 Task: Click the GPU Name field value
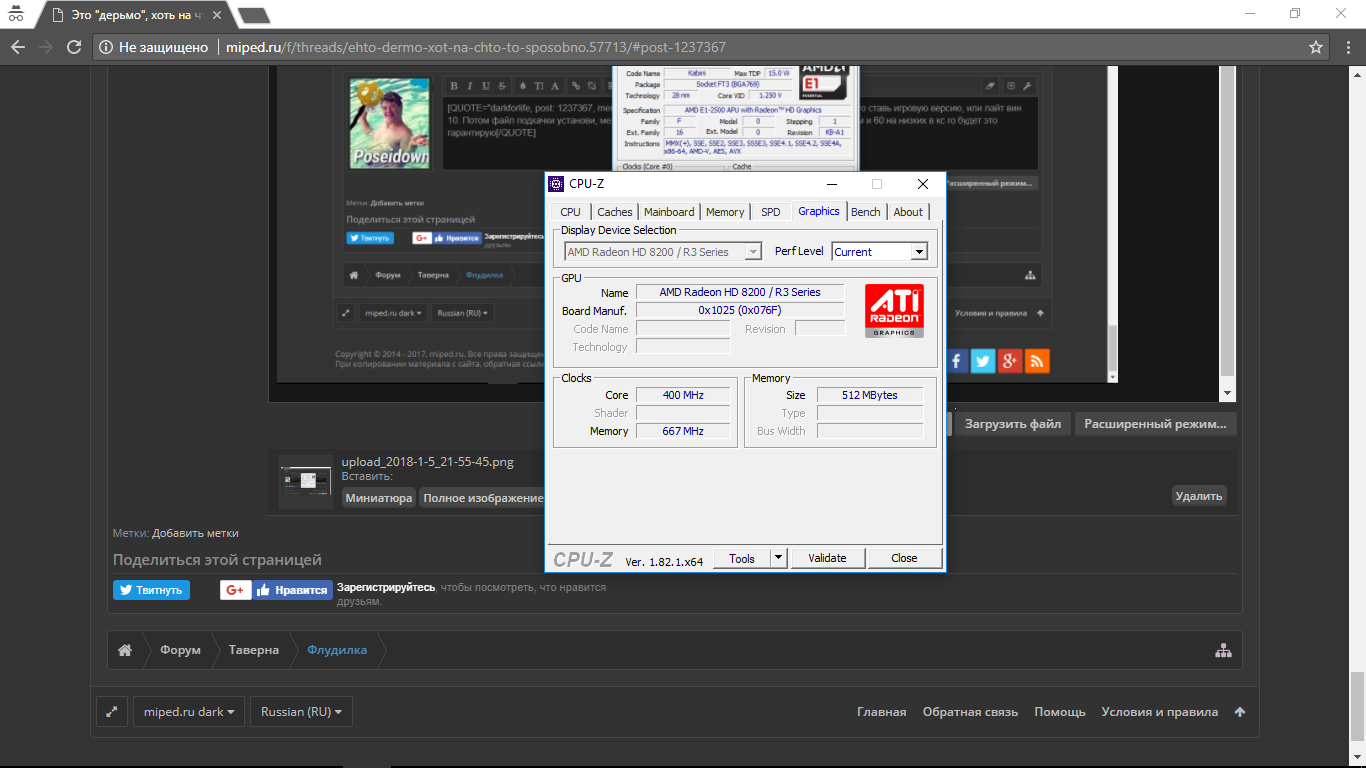point(740,292)
